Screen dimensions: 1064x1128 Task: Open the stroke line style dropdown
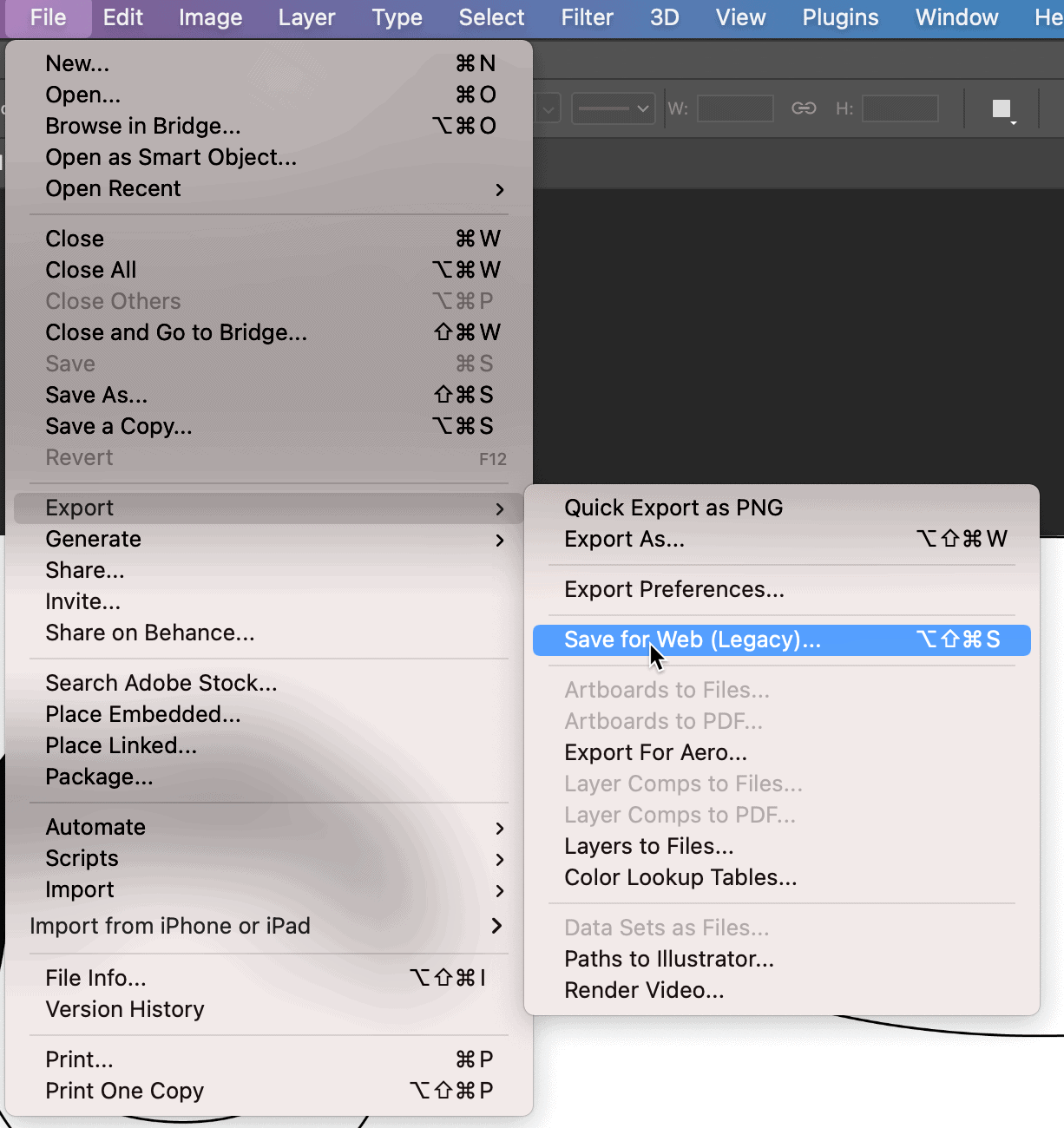pyautogui.click(x=613, y=108)
